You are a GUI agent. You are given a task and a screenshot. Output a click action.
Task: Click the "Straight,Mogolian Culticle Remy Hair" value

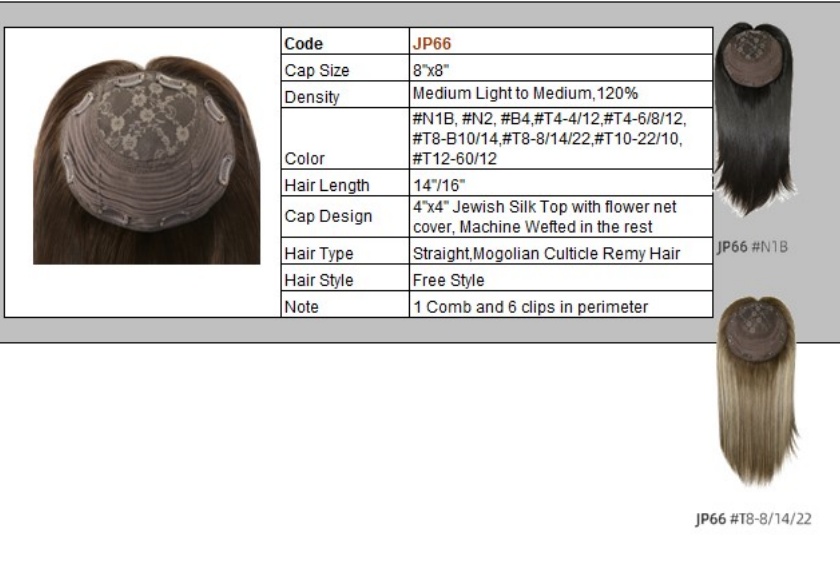546,254
